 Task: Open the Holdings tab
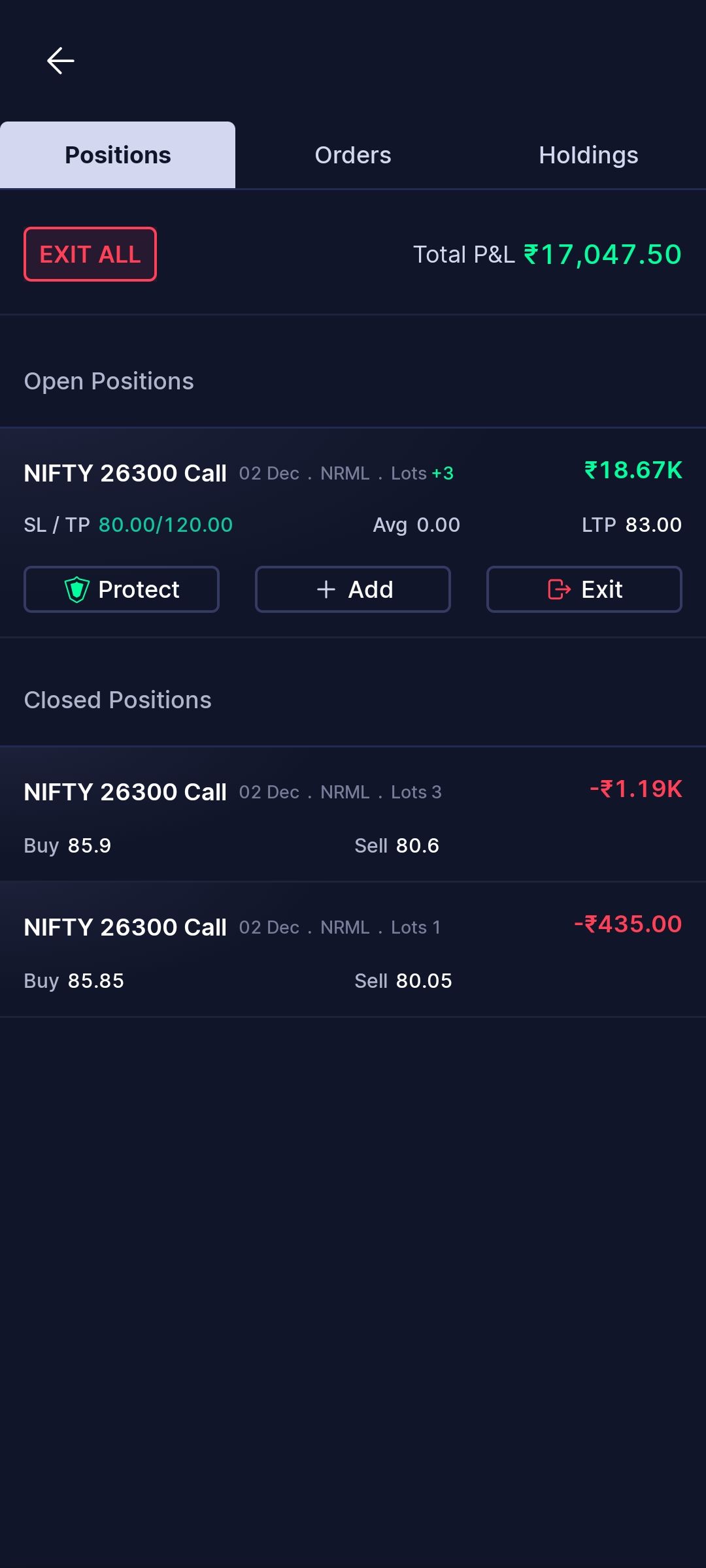588,155
